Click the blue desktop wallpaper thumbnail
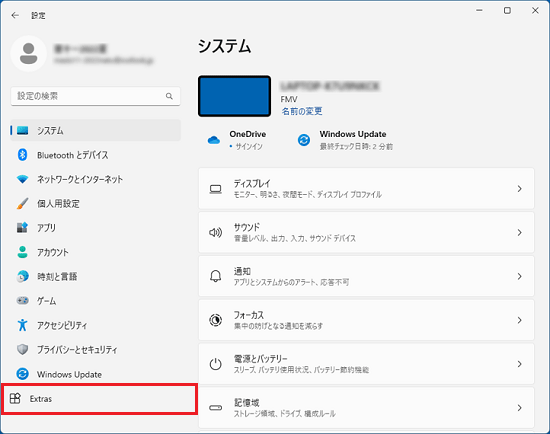The width and height of the screenshot is (550, 434). point(234,96)
